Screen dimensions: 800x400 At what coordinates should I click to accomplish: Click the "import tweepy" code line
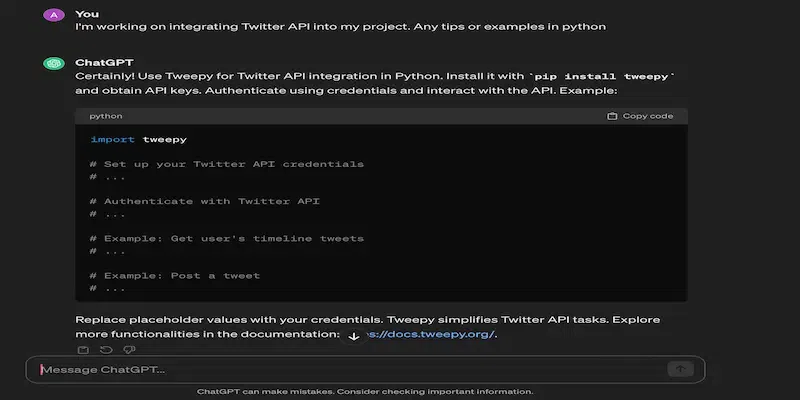click(x=138, y=139)
